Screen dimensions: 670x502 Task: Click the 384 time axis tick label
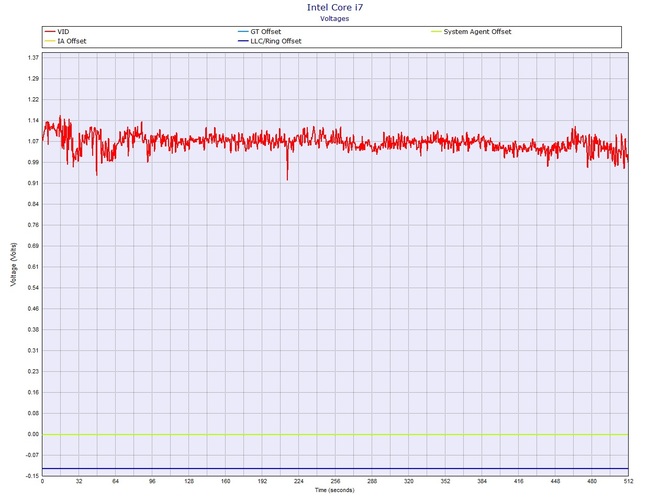click(482, 481)
